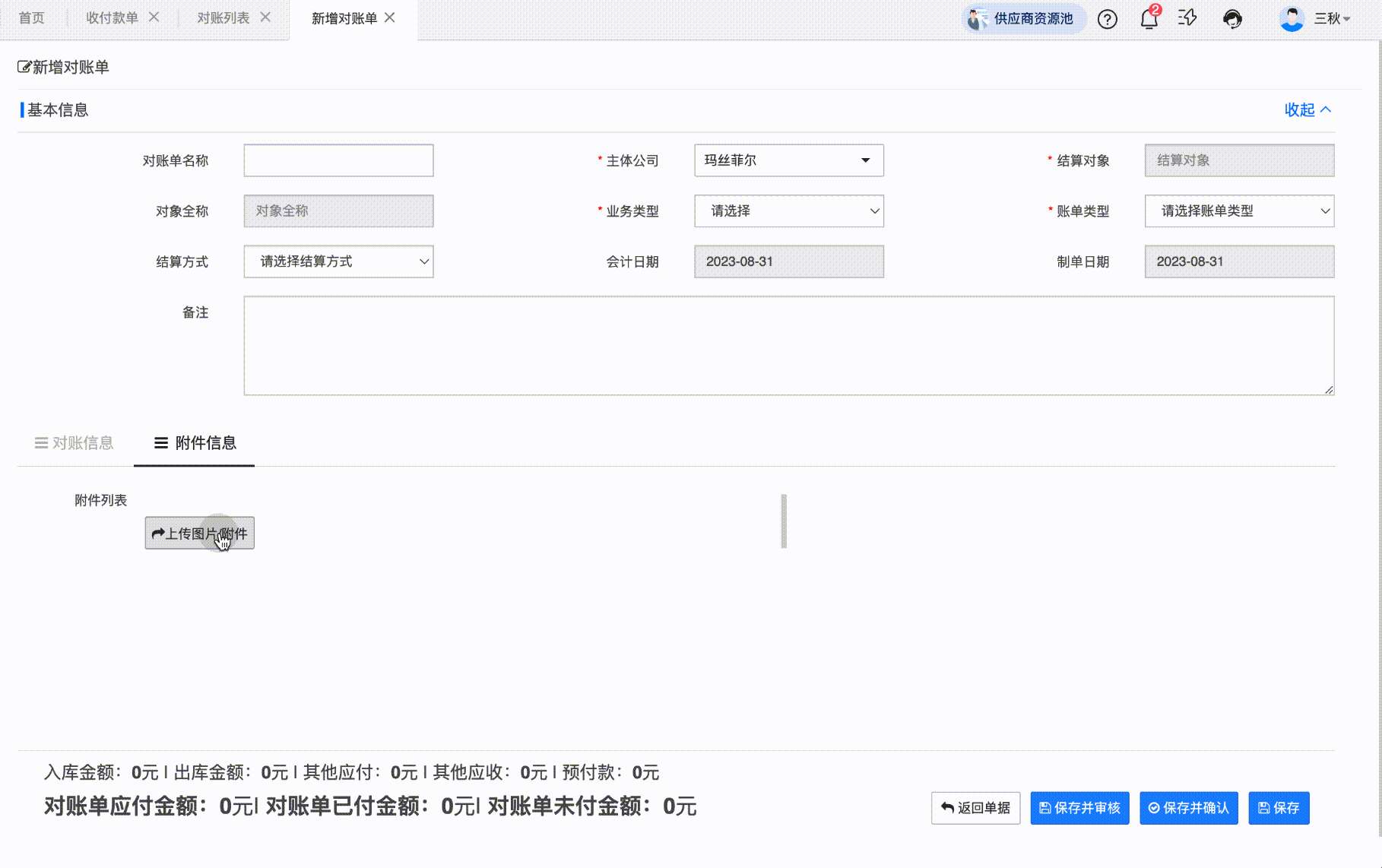Click the lightning shortcut icon in header
Image resolution: width=1382 pixels, height=868 pixels.
(x=1187, y=18)
